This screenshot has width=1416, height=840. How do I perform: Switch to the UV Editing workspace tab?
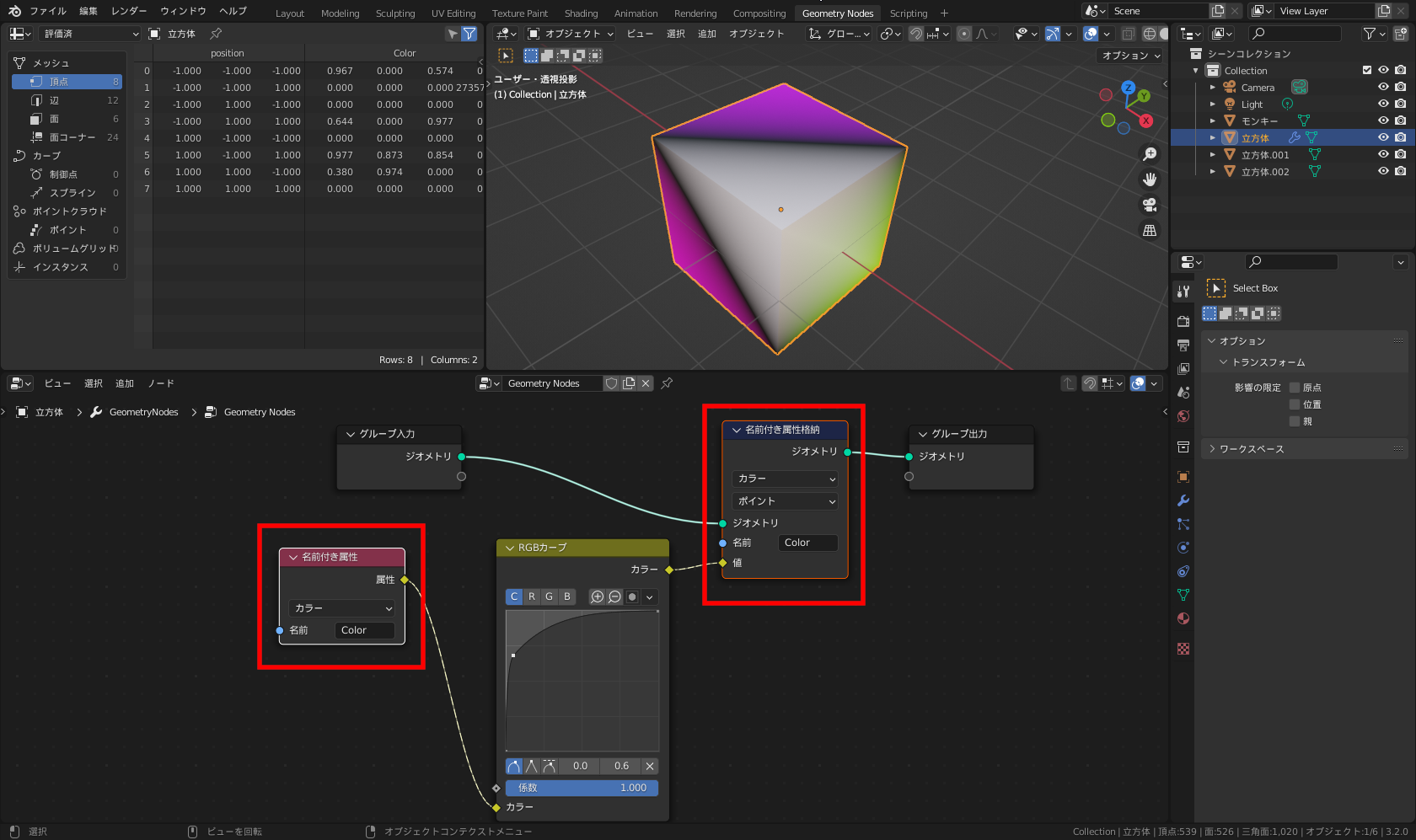[x=453, y=13]
